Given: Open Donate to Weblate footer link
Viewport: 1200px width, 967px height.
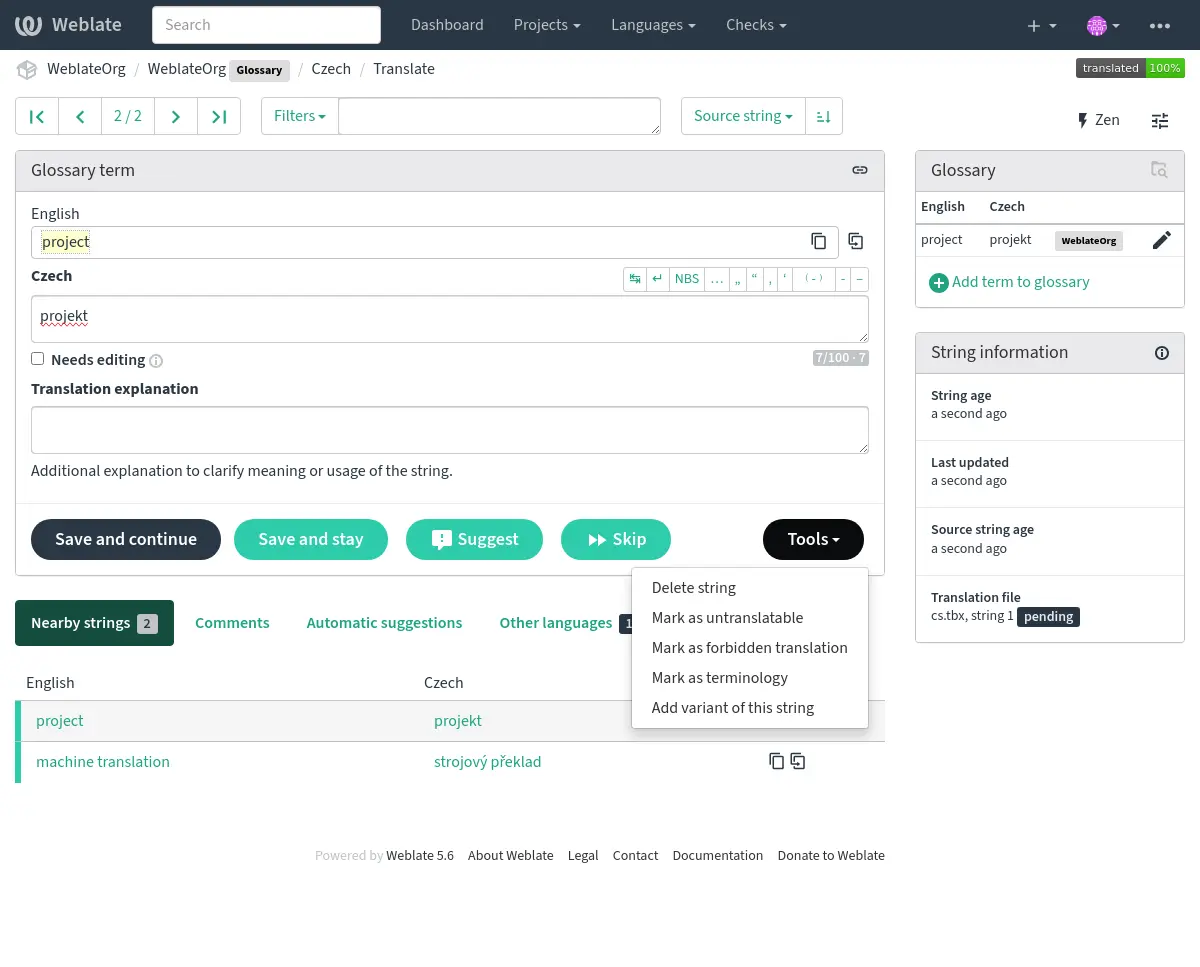Looking at the screenshot, I should point(831,856).
